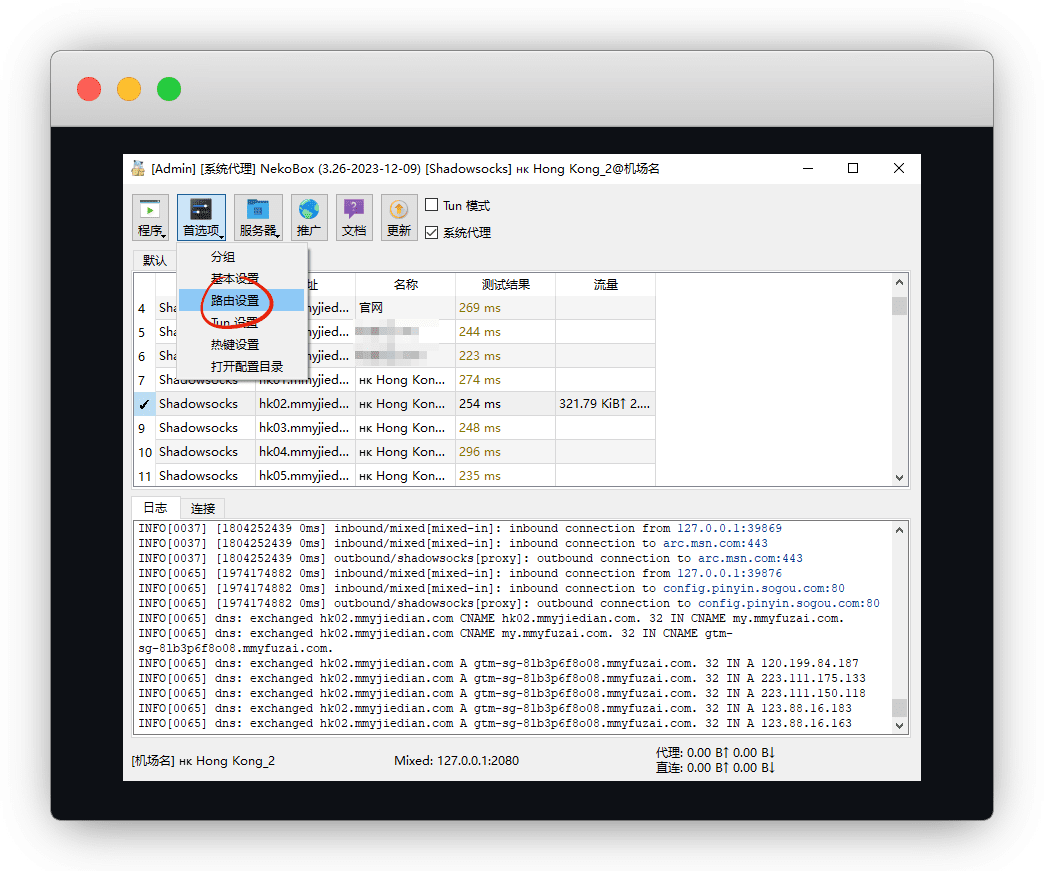Choose 热键设置 in the dropdown menu
Viewport: 1044px width, 871px height.
(235, 344)
